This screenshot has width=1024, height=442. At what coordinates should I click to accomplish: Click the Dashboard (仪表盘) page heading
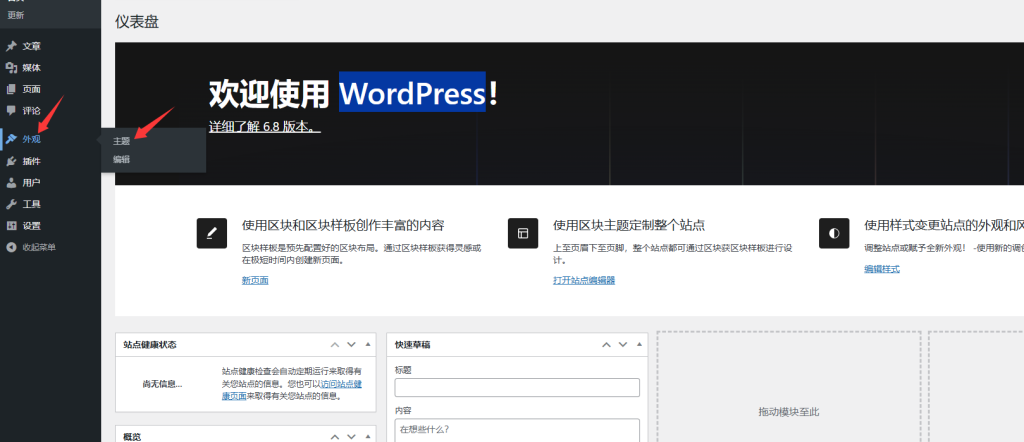coord(137,22)
